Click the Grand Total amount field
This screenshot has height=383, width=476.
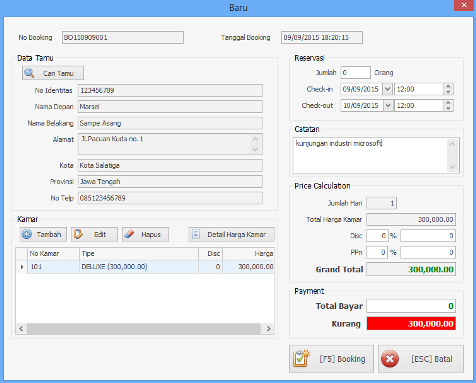click(411, 269)
